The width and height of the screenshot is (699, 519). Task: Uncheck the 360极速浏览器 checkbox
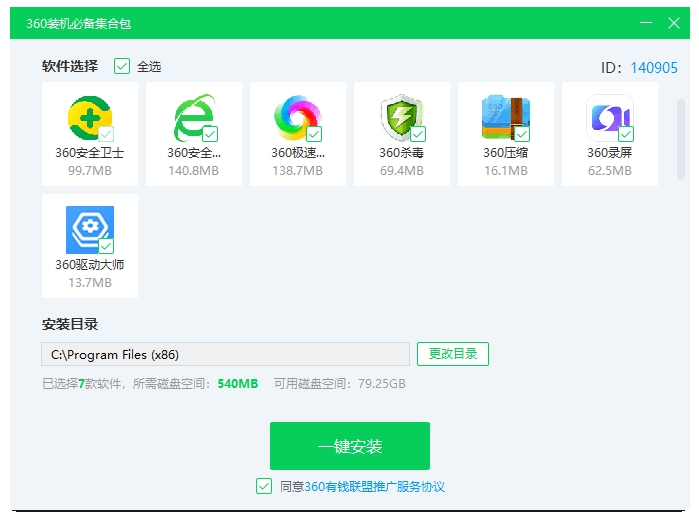tap(314, 134)
